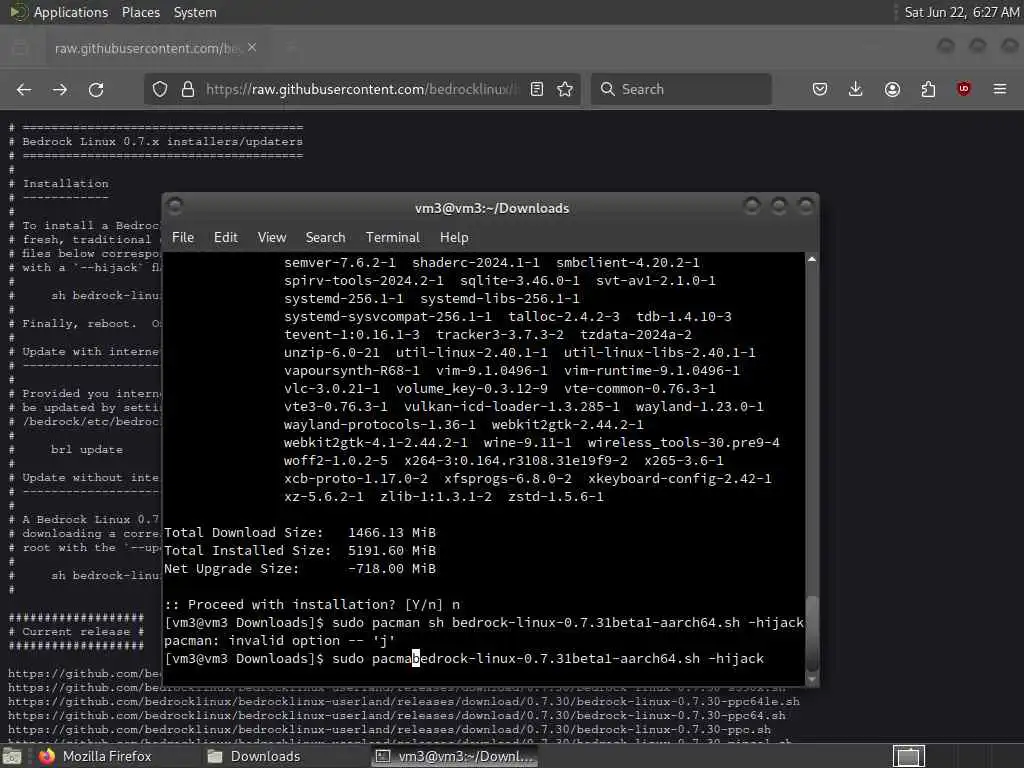Save page to Pocket icon
Screen dimensions: 1024x768
(x=820, y=89)
